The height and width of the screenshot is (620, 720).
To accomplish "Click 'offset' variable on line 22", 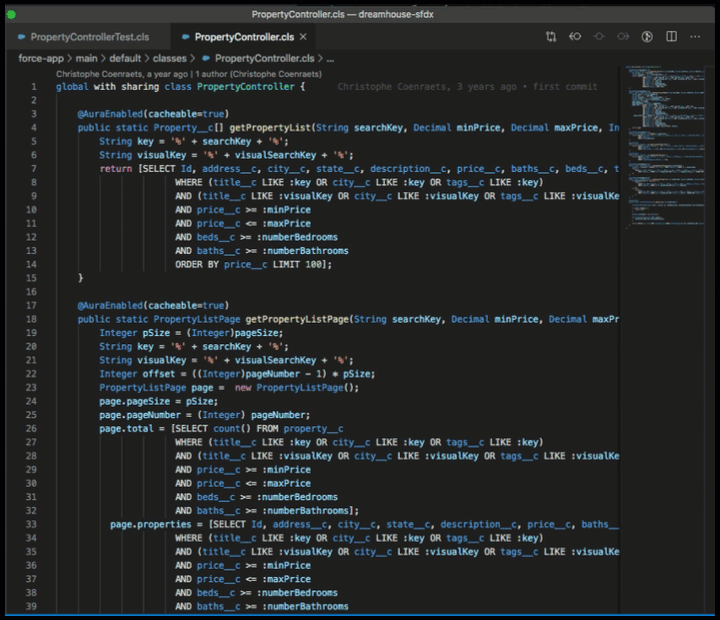I will click(158, 374).
